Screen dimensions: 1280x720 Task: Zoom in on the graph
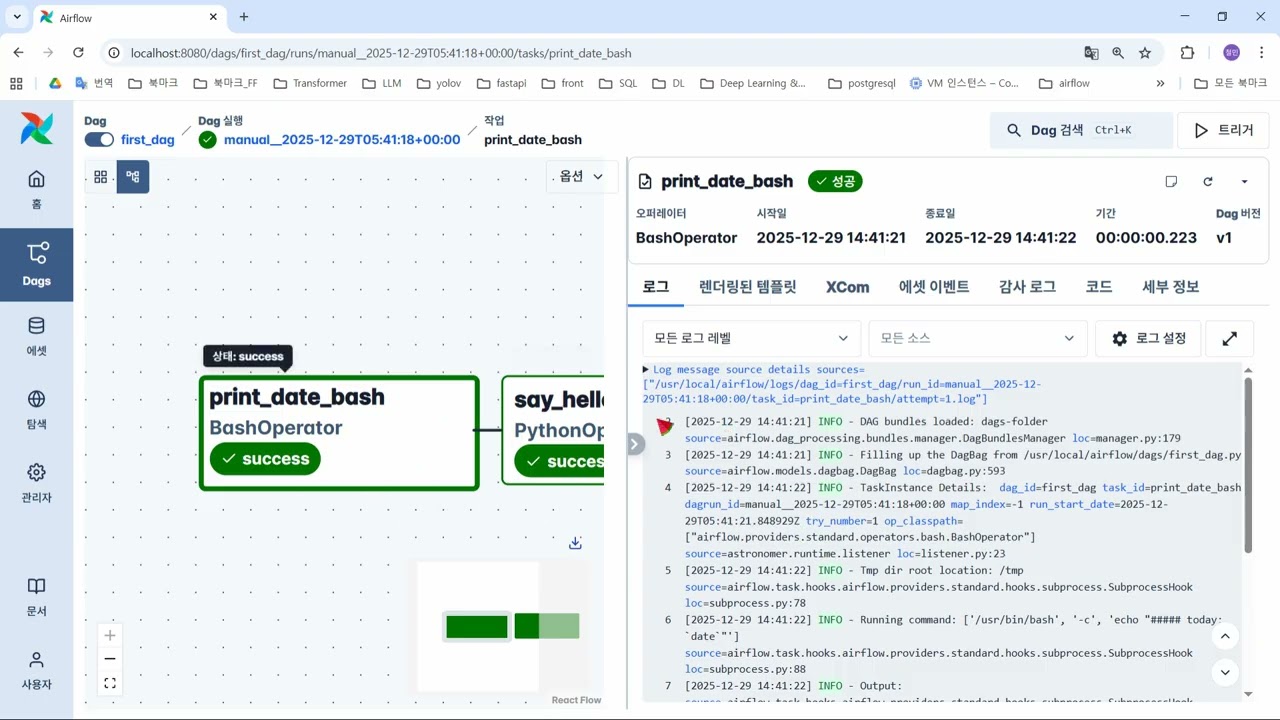tap(110, 635)
